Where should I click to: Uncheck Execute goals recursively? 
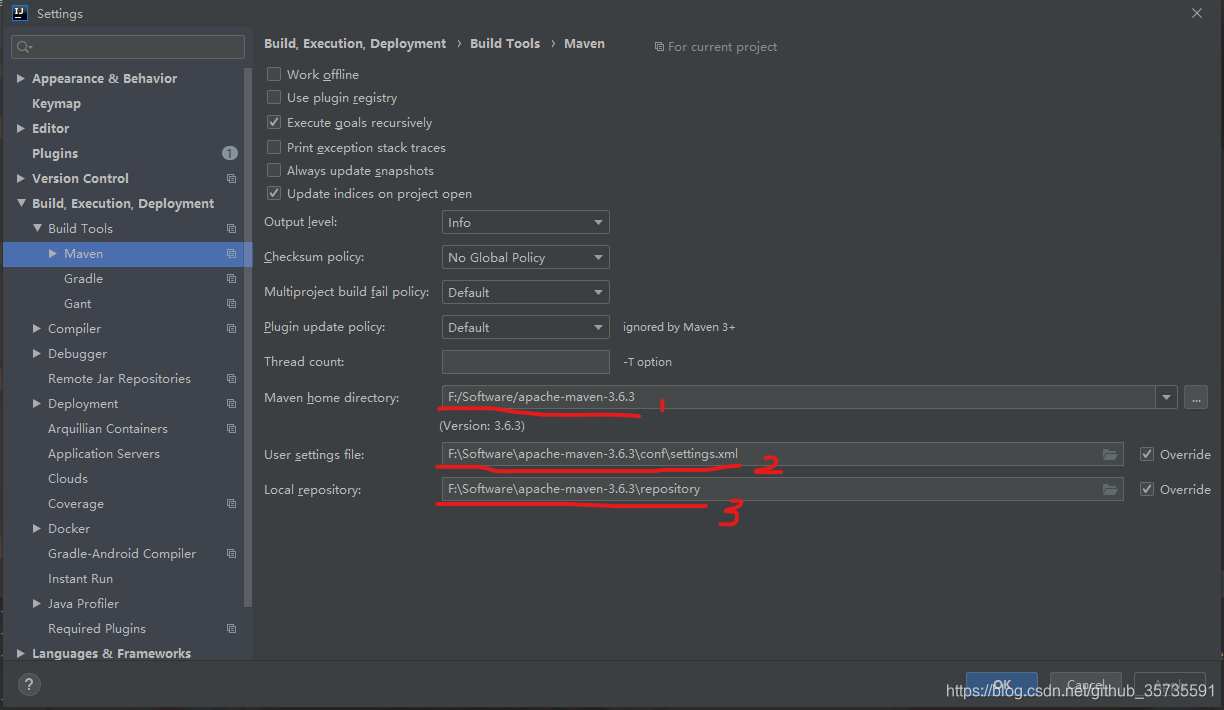[274, 122]
